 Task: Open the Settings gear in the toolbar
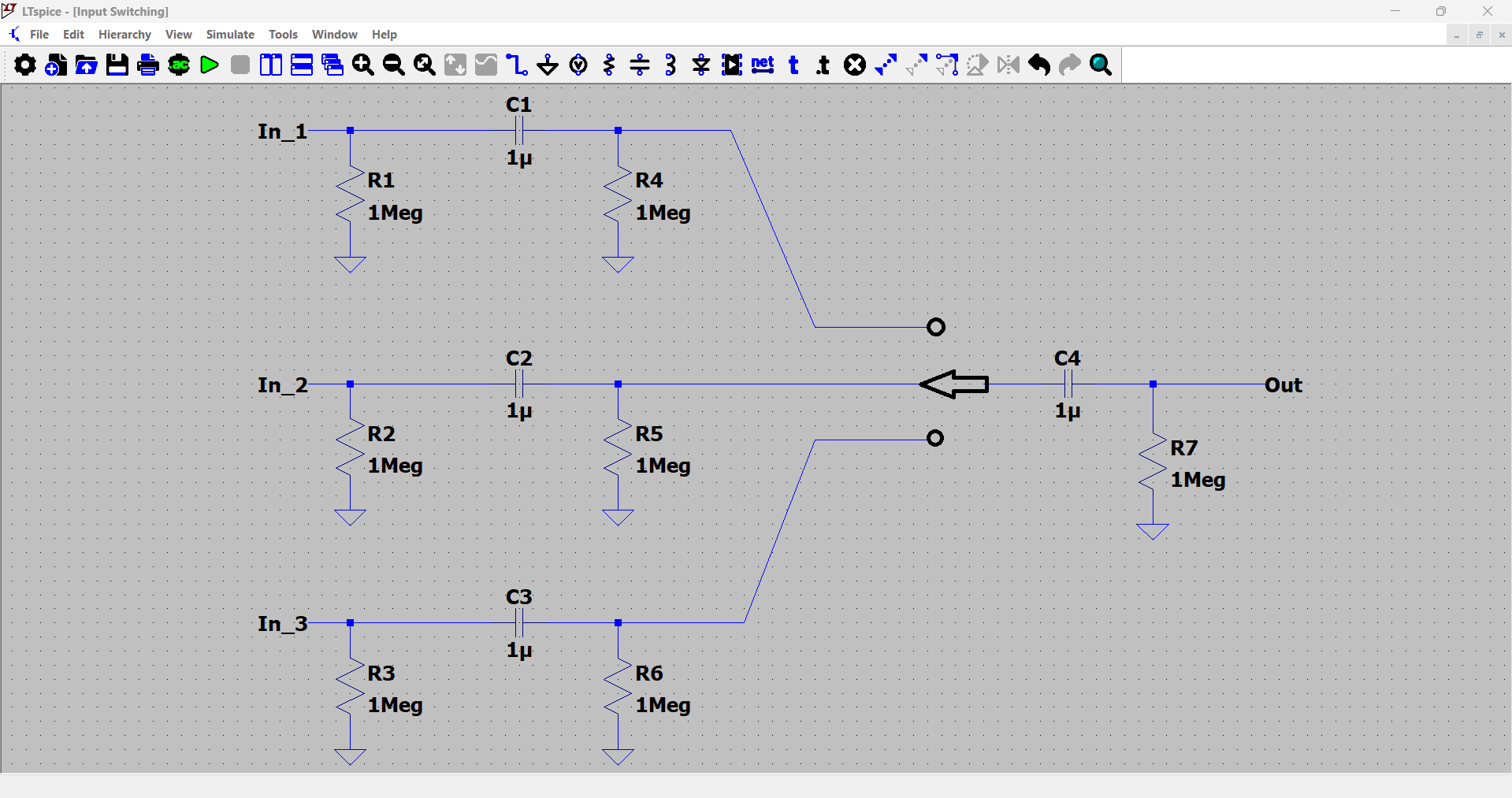(24, 65)
